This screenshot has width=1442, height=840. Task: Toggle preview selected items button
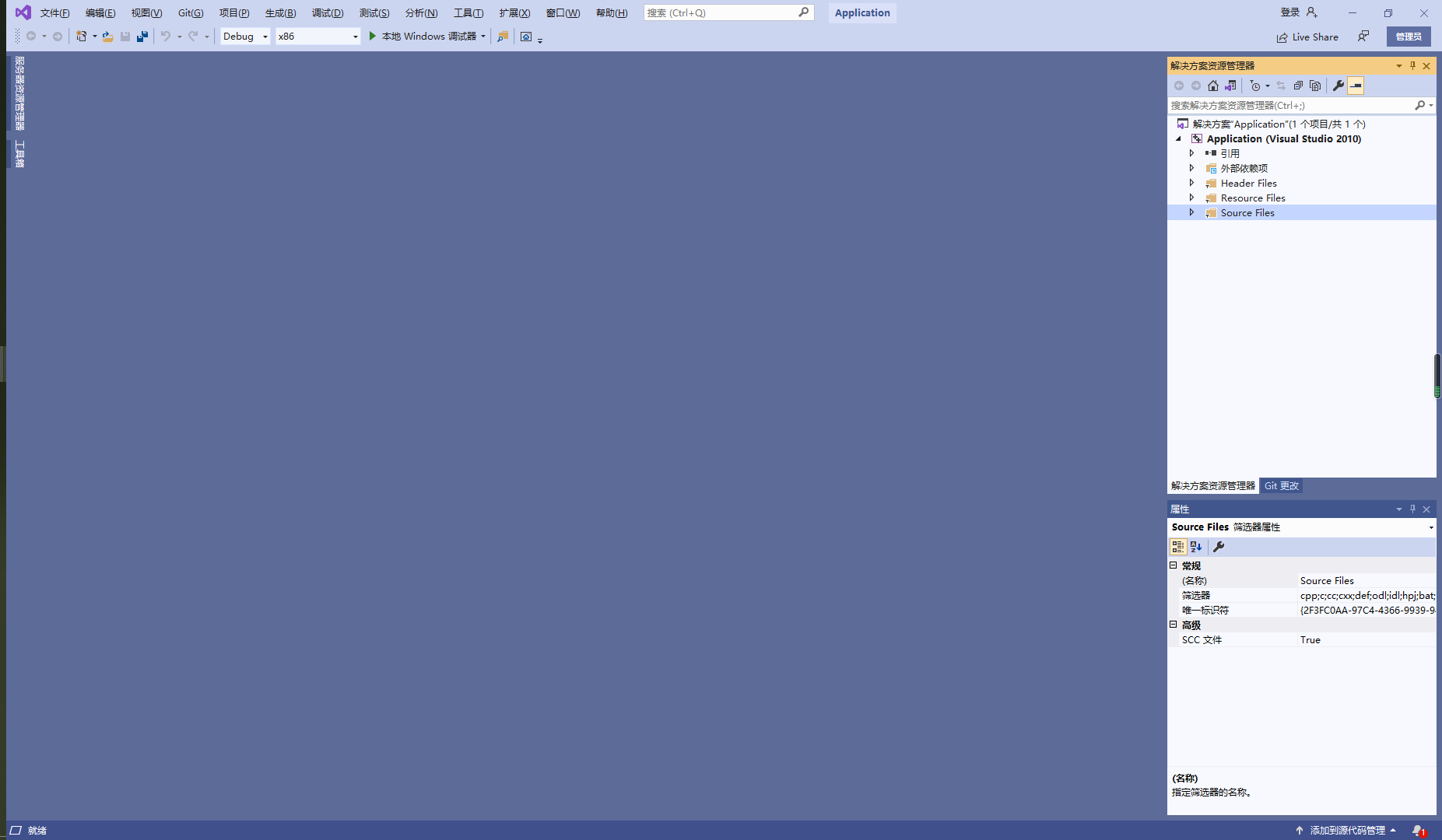tap(1356, 86)
